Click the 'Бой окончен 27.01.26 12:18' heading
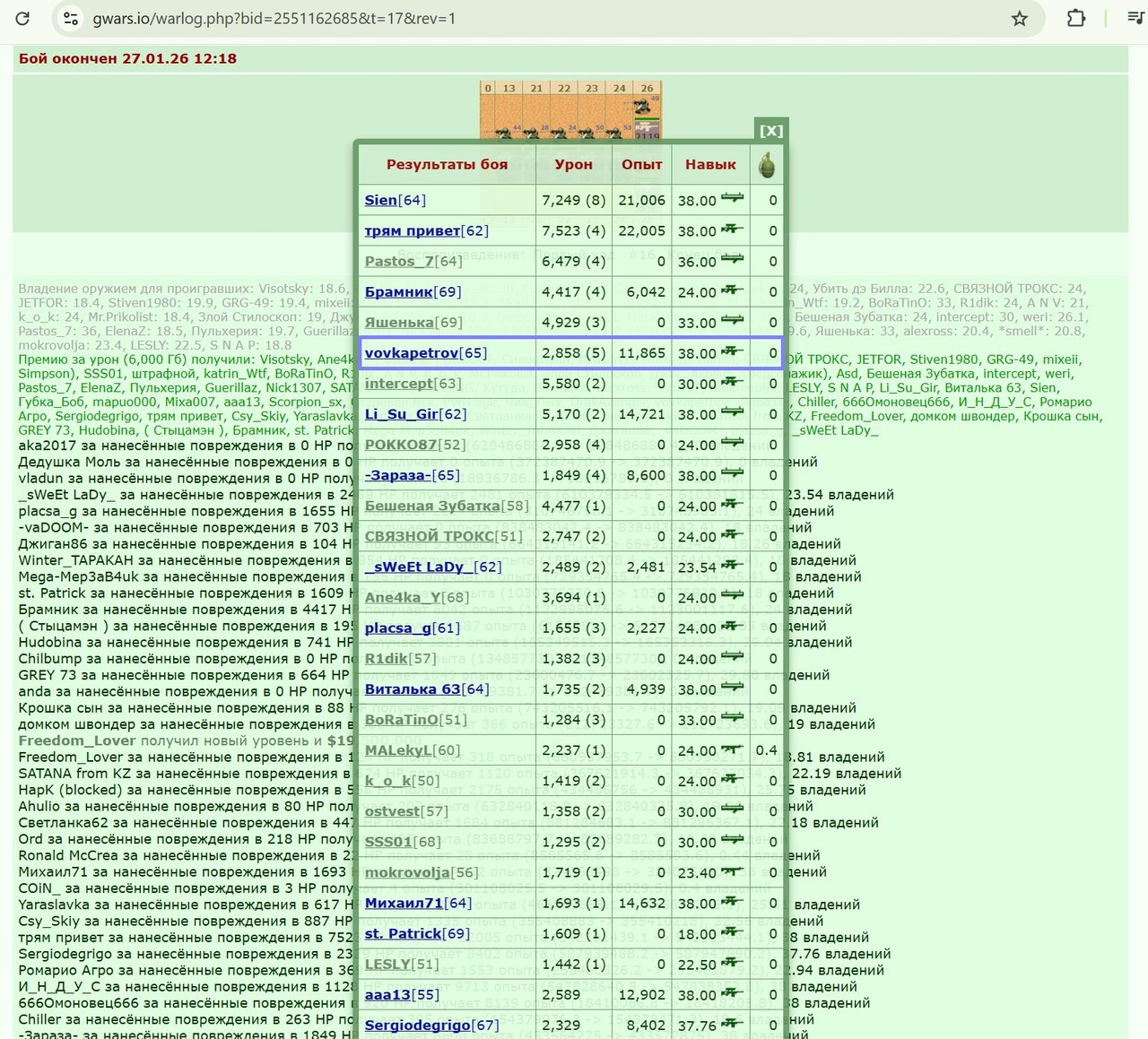Screen dimensions: 1148x1039 [x=127, y=58]
